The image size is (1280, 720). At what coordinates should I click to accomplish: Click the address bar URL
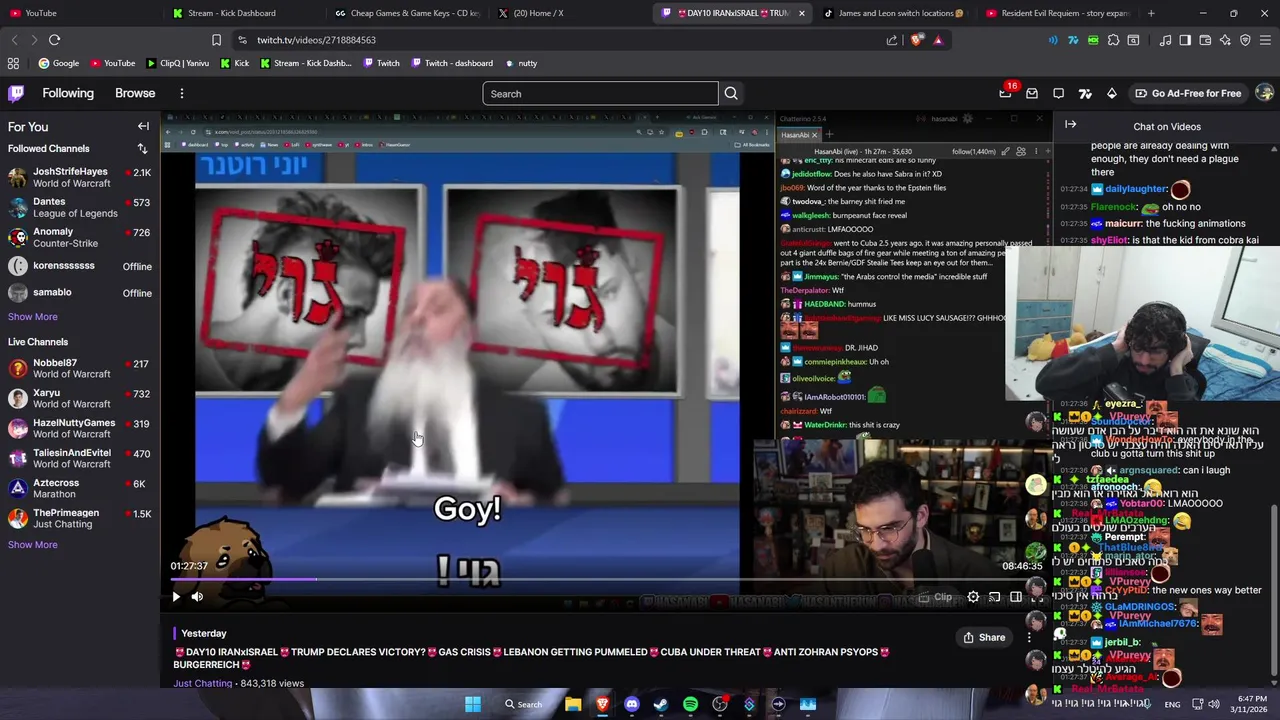click(x=316, y=40)
